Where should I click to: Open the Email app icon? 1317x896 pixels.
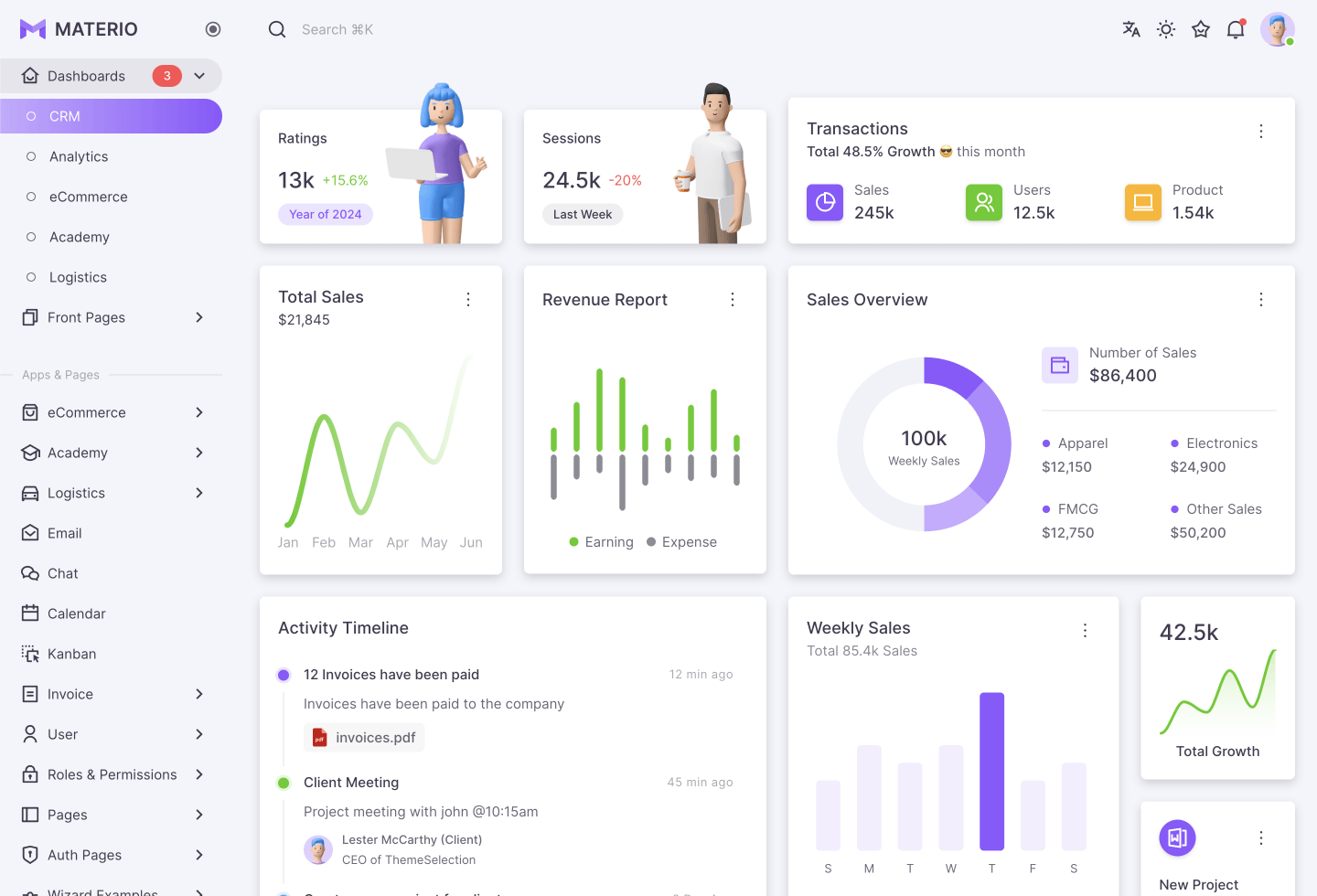(30, 533)
